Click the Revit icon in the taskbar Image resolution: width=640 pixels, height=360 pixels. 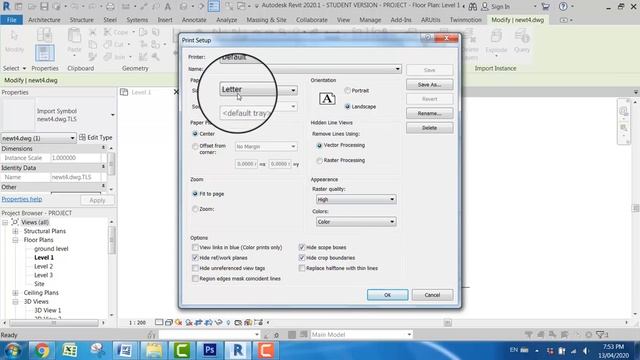(238, 350)
